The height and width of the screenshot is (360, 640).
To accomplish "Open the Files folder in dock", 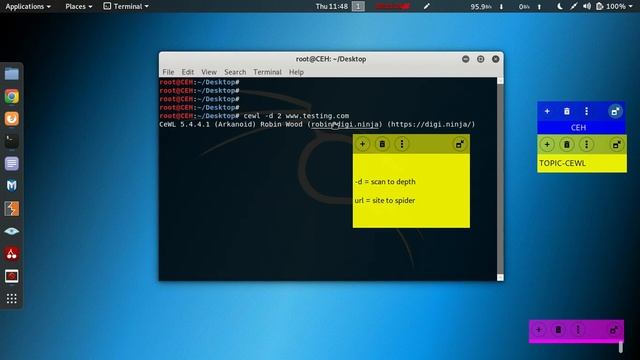I will (x=11, y=74).
